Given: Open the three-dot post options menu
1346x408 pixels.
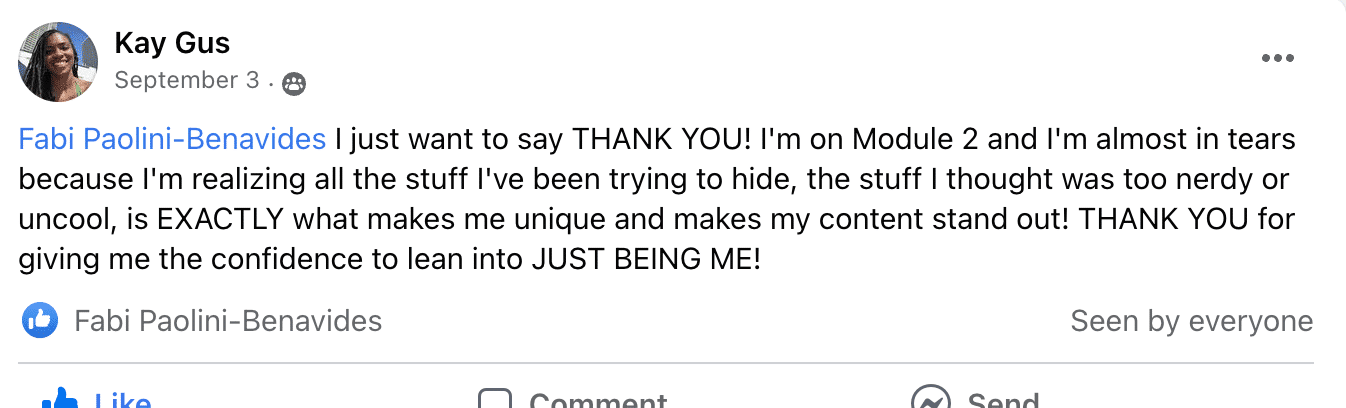Looking at the screenshot, I should coord(1278,59).
